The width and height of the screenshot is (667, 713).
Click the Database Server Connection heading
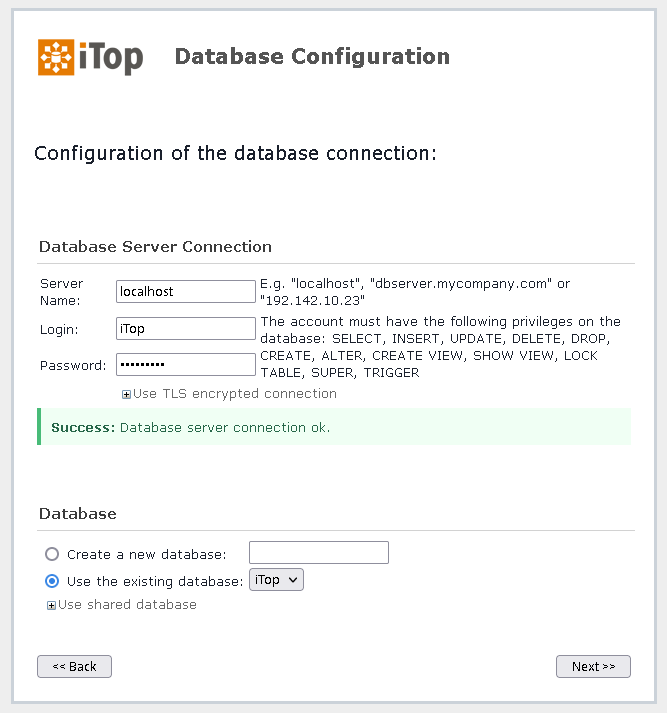click(155, 247)
